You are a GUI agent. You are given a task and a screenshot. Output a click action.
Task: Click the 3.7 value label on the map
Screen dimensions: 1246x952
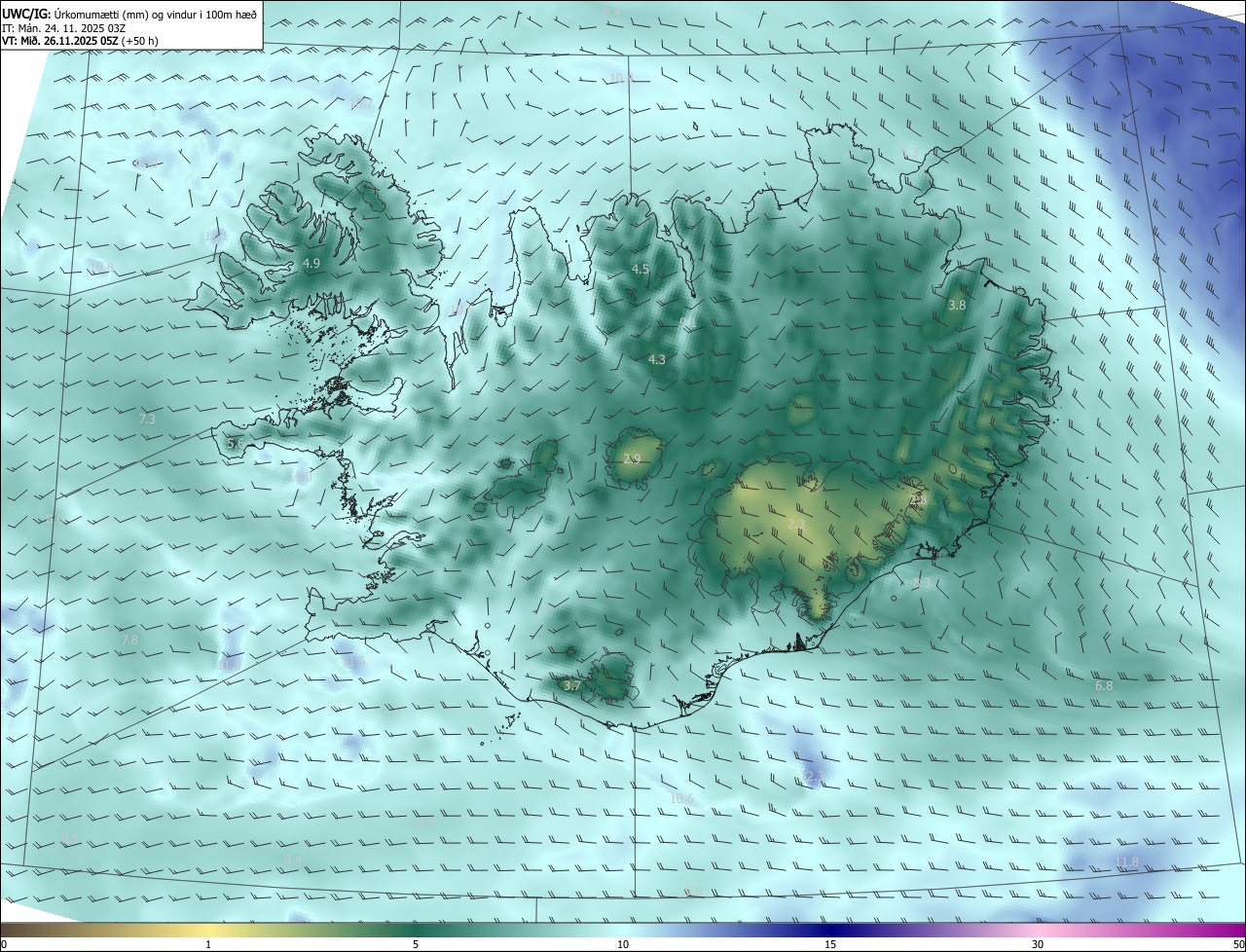tap(572, 685)
